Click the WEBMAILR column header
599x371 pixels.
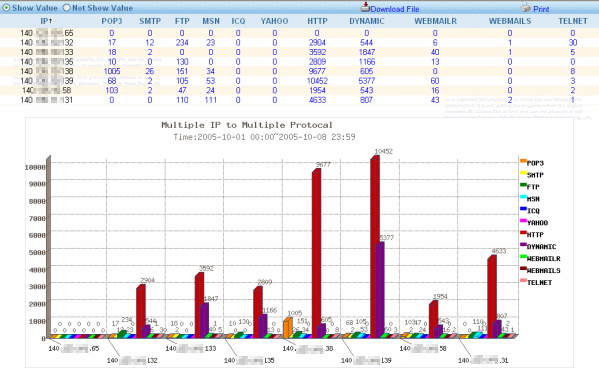[435, 21]
